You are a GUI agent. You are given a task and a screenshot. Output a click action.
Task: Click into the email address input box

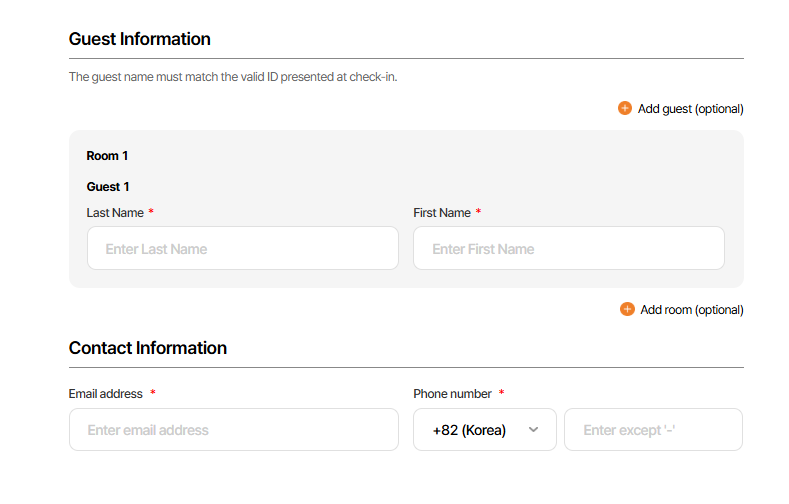click(x=233, y=430)
